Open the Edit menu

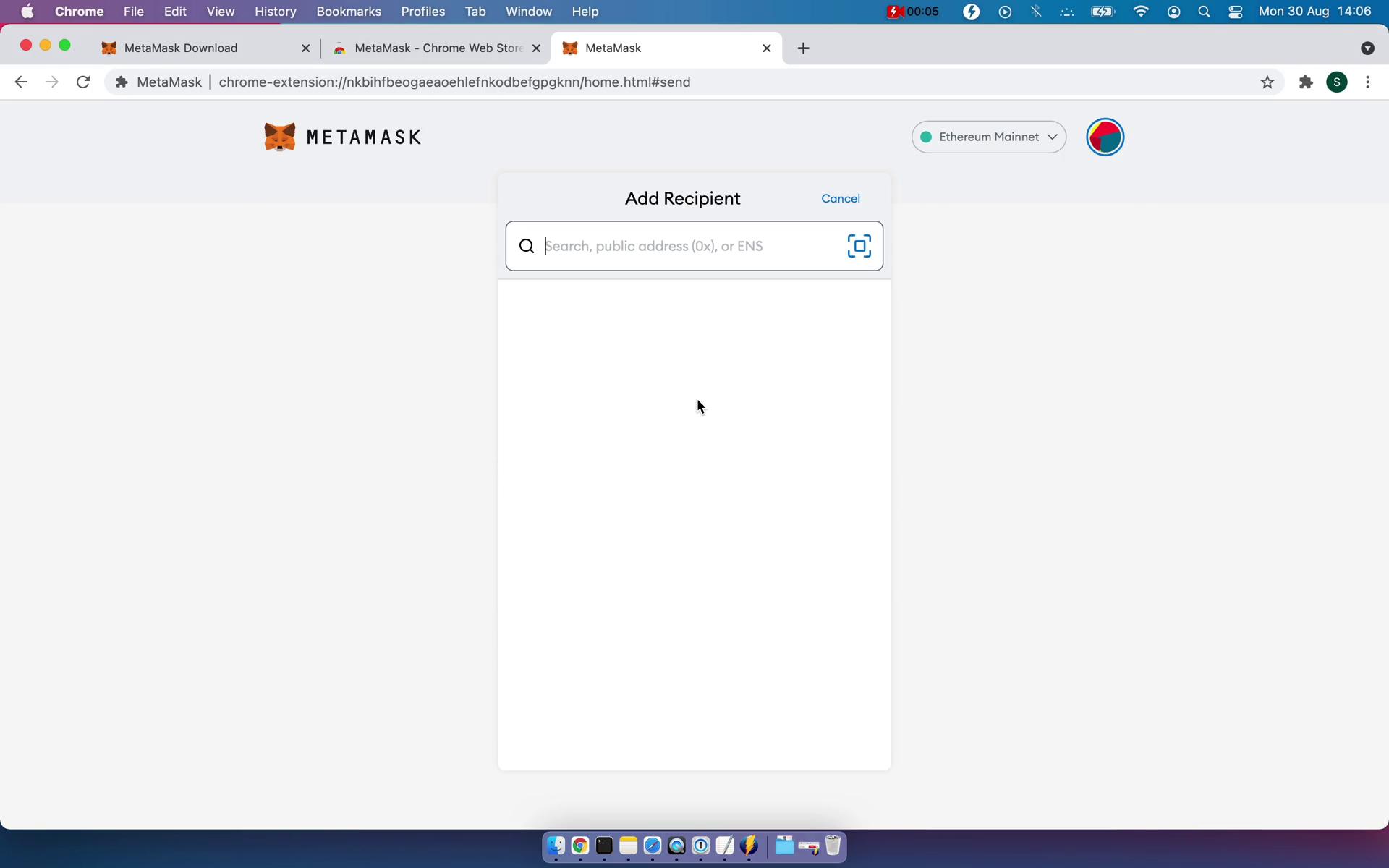pos(175,12)
